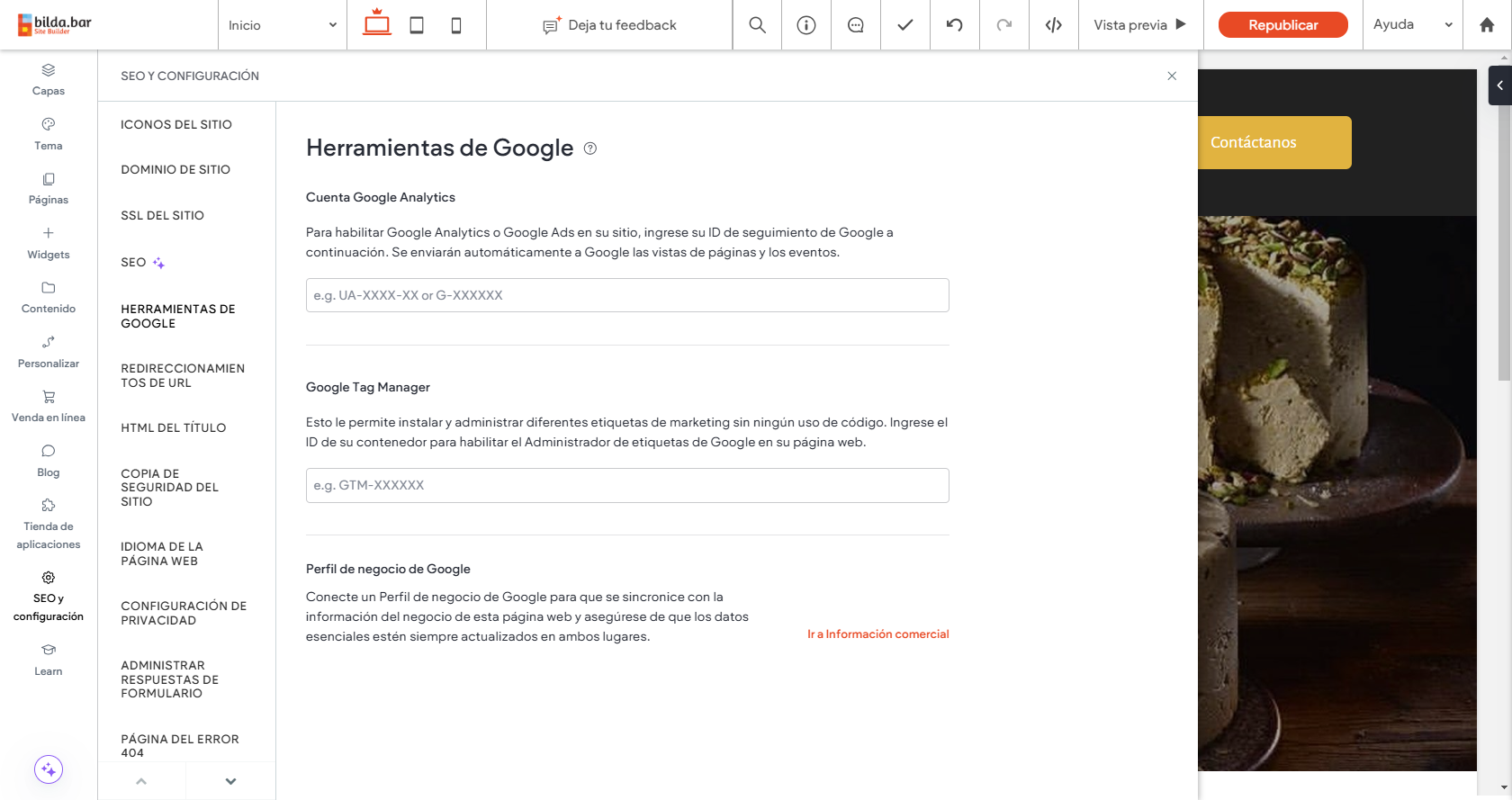The height and width of the screenshot is (800, 1512).
Task: Open Redireccionamientos de URL settings
Action: tap(183, 375)
